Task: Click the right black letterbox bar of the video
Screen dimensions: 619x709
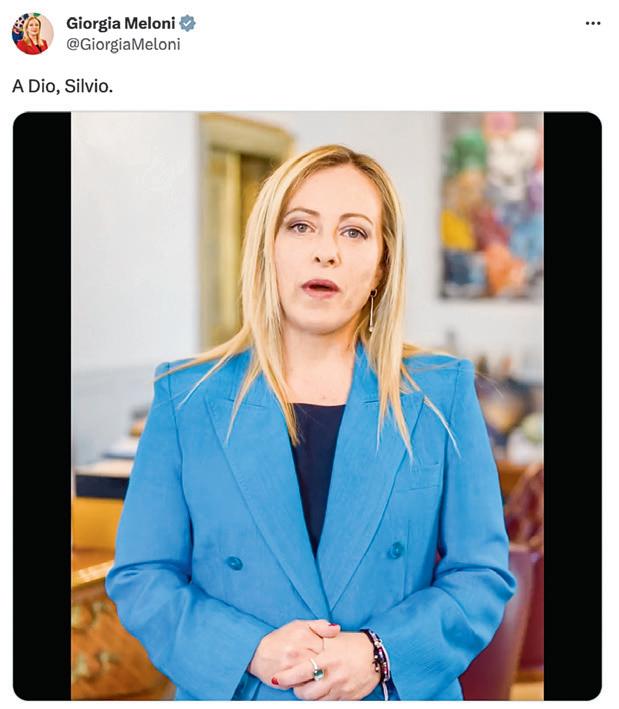Action: [572, 406]
